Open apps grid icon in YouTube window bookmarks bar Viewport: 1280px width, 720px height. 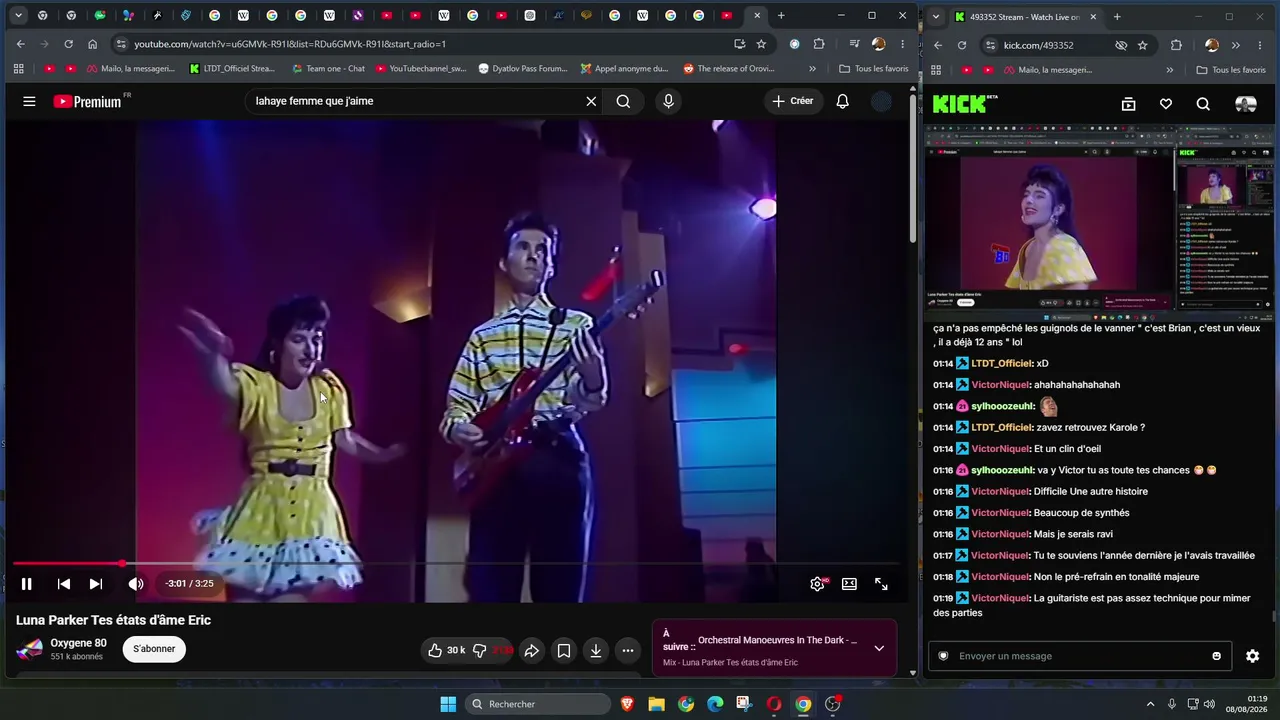pyautogui.click(x=18, y=69)
